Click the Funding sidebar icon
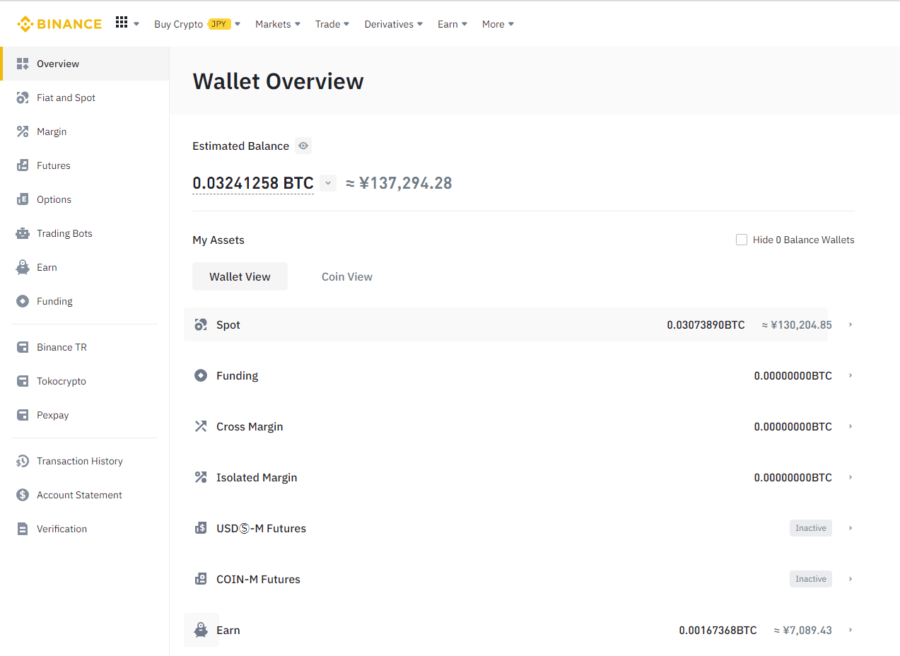Viewport: 900px width, 656px height. (23, 302)
